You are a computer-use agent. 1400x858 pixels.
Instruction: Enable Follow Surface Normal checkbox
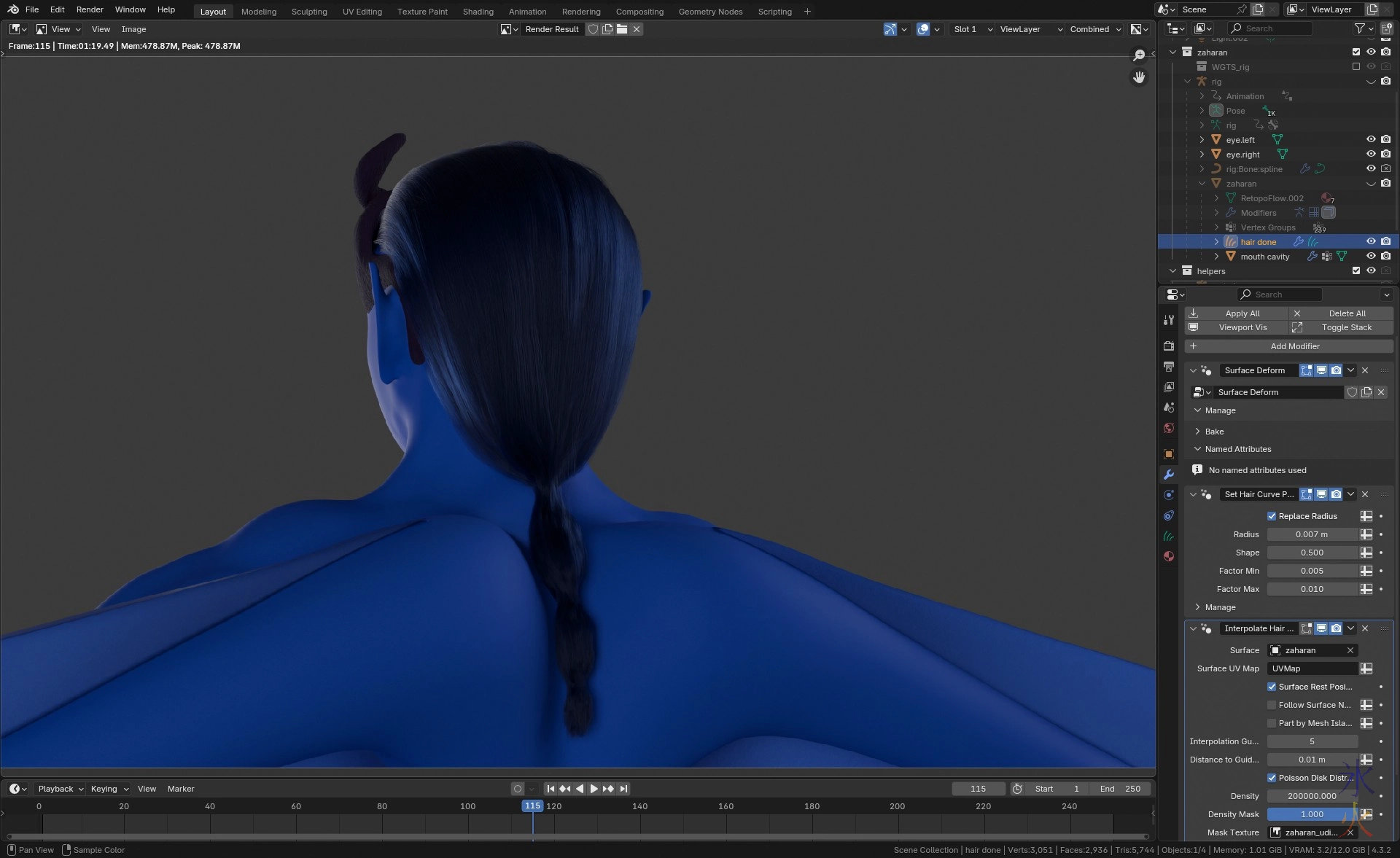[x=1272, y=705]
